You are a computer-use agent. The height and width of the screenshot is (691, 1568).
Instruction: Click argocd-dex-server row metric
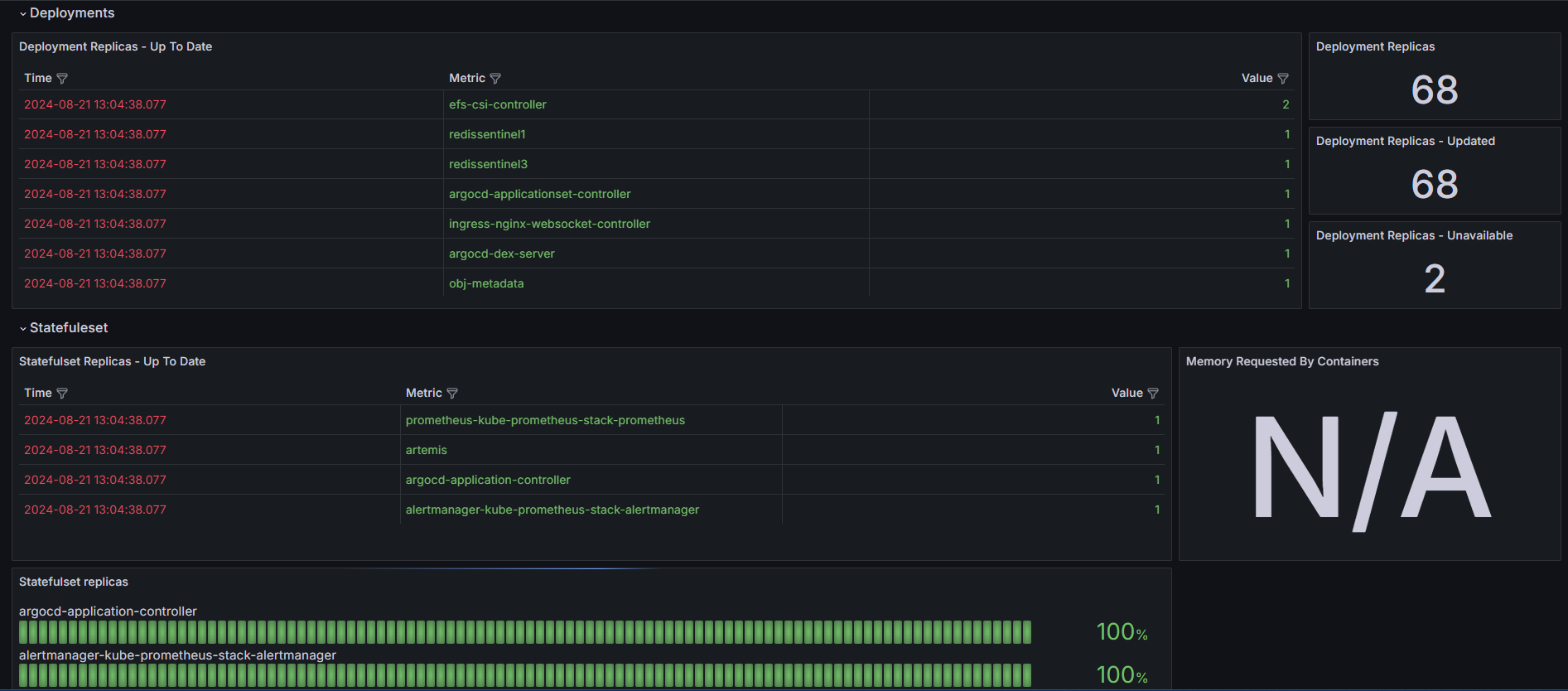coord(502,254)
